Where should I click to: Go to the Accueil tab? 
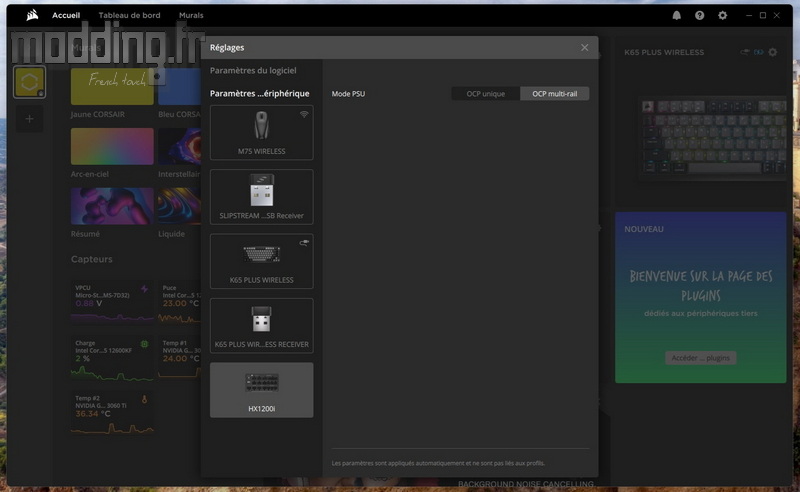click(66, 15)
